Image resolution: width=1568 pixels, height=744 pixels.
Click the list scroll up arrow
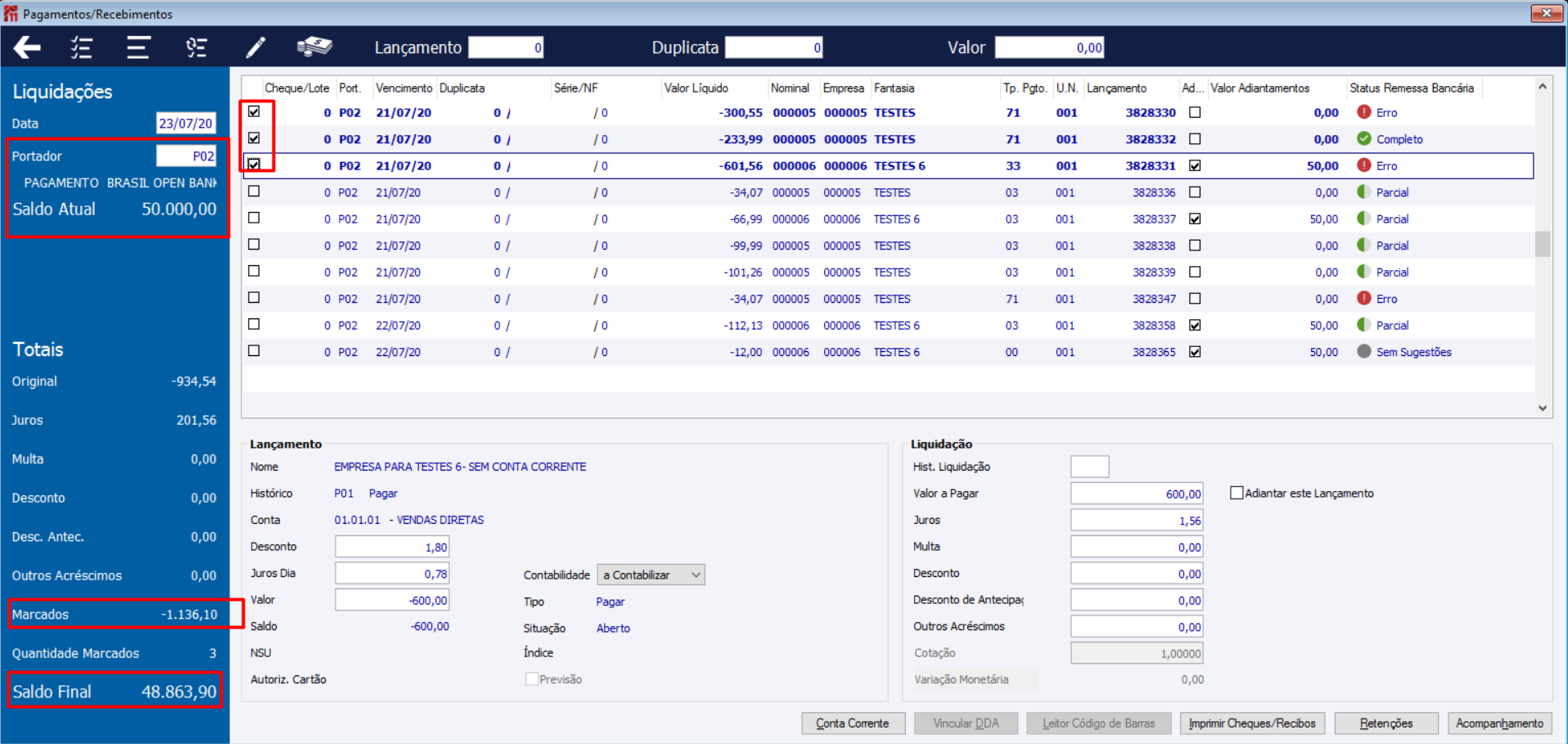[x=1543, y=86]
